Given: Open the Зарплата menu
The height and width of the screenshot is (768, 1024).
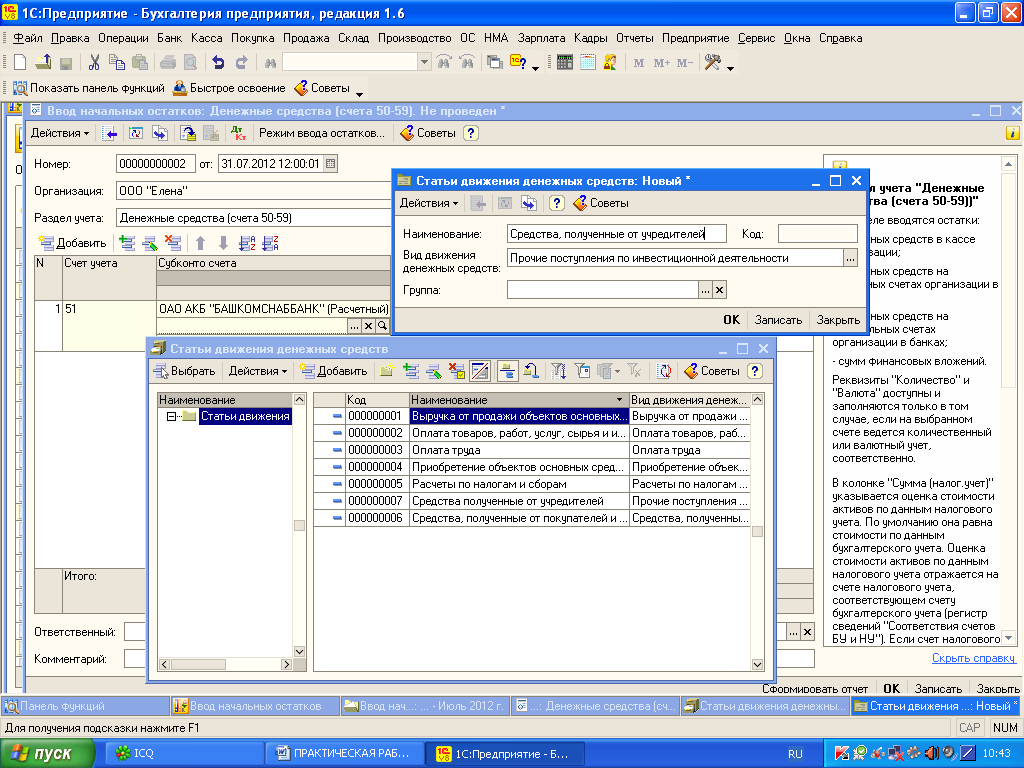Looking at the screenshot, I should coord(541,38).
